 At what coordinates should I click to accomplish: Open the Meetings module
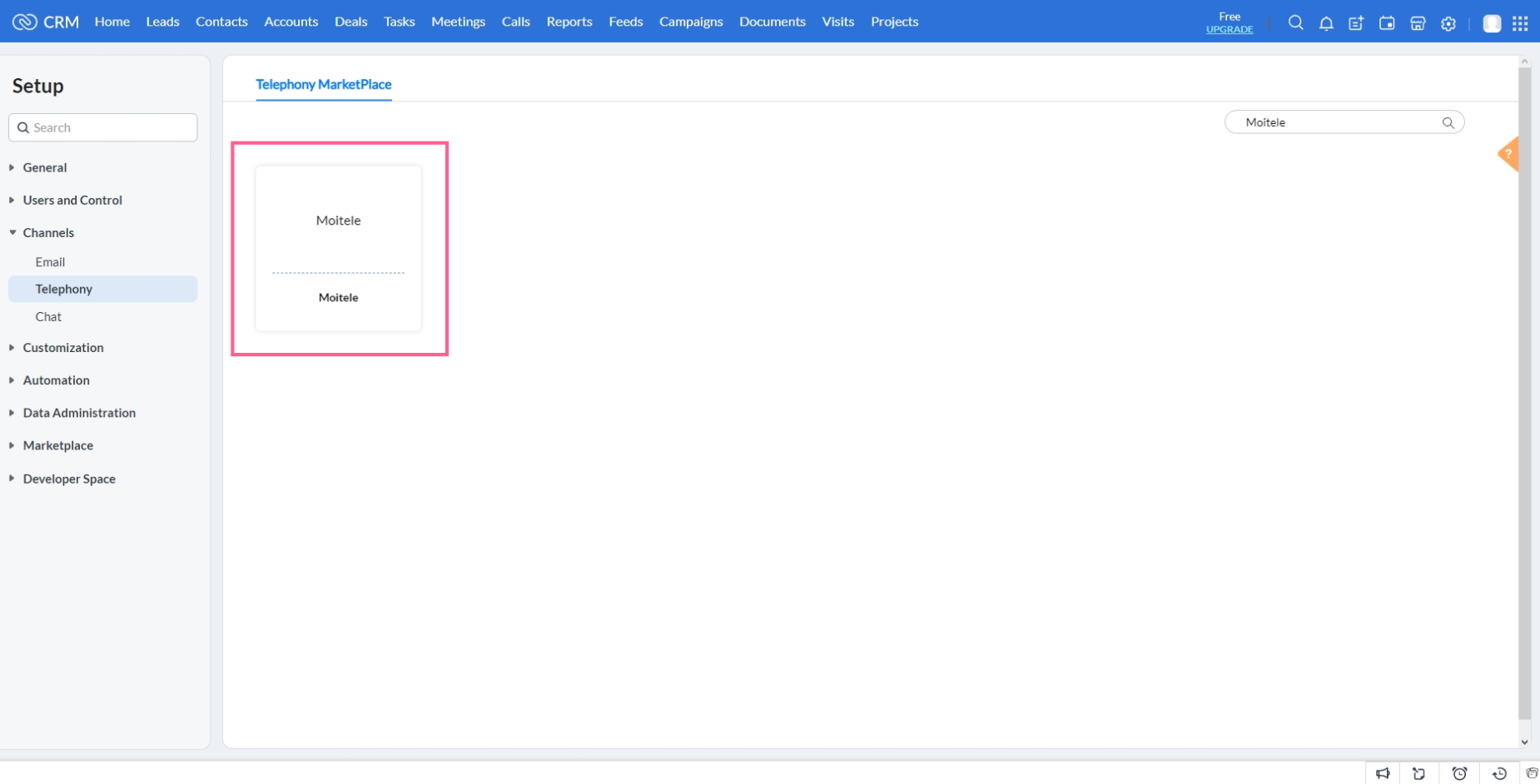click(x=459, y=22)
